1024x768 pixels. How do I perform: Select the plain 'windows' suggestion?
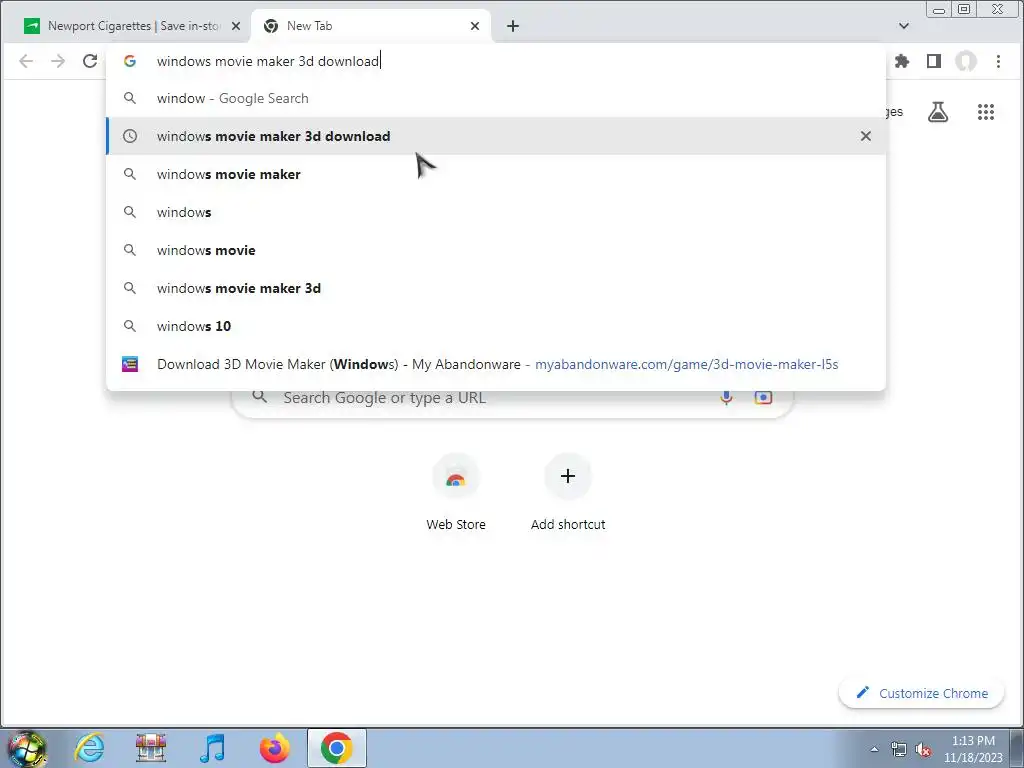click(496, 212)
